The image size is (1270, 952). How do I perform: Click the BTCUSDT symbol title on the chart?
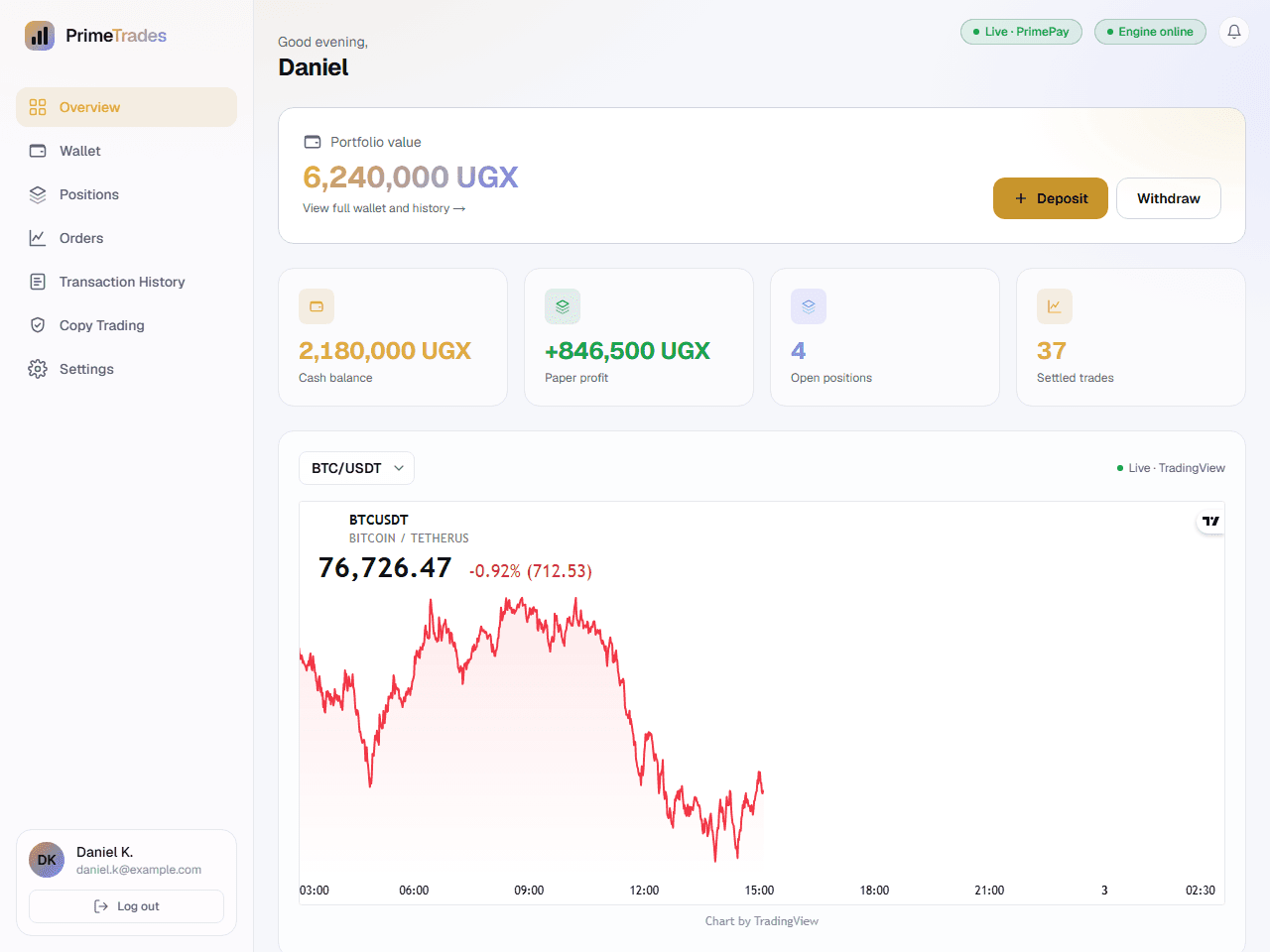click(x=378, y=520)
